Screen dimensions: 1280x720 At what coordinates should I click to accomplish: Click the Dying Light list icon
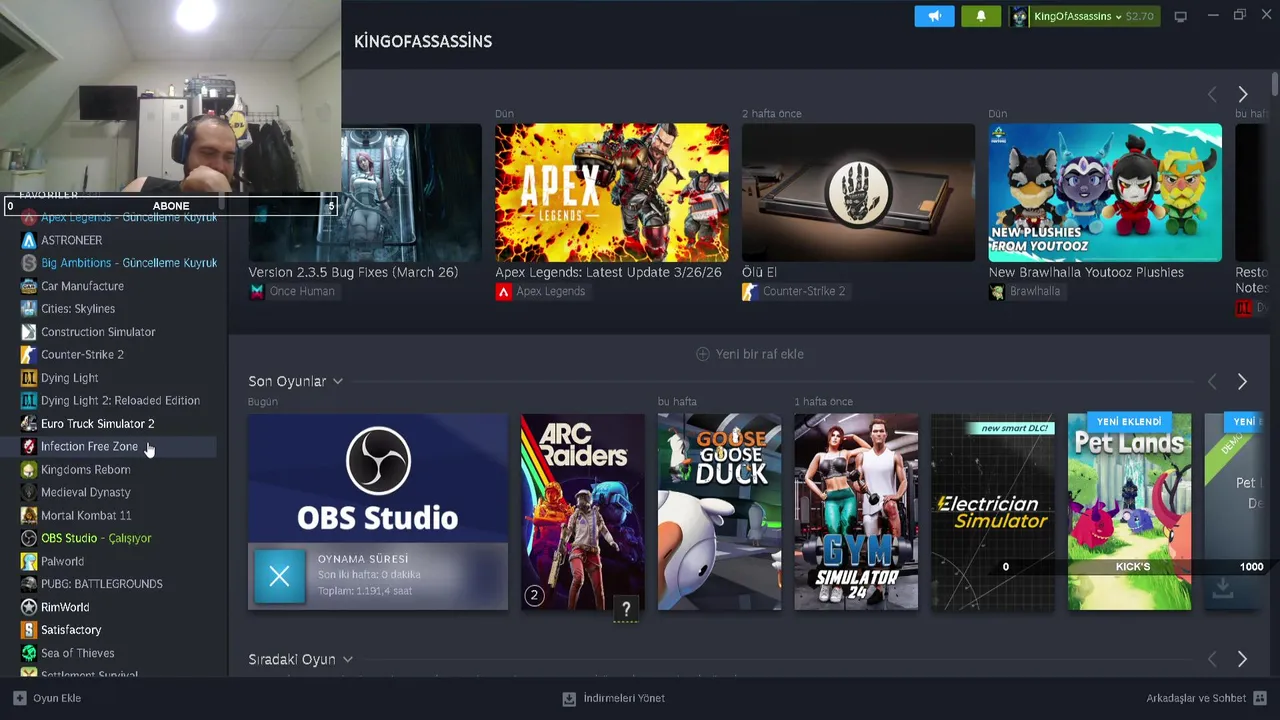pyautogui.click(x=29, y=378)
